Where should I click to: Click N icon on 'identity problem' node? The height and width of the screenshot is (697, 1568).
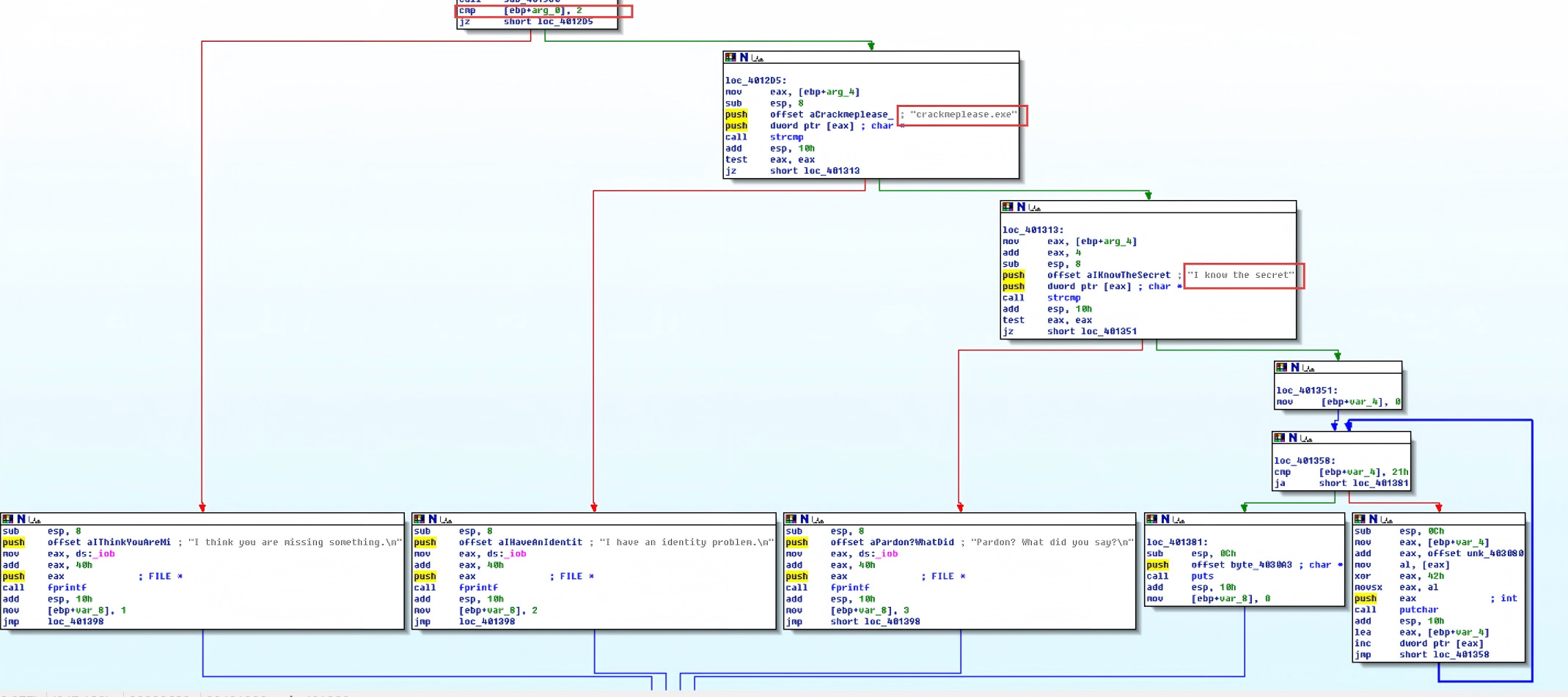click(x=433, y=519)
